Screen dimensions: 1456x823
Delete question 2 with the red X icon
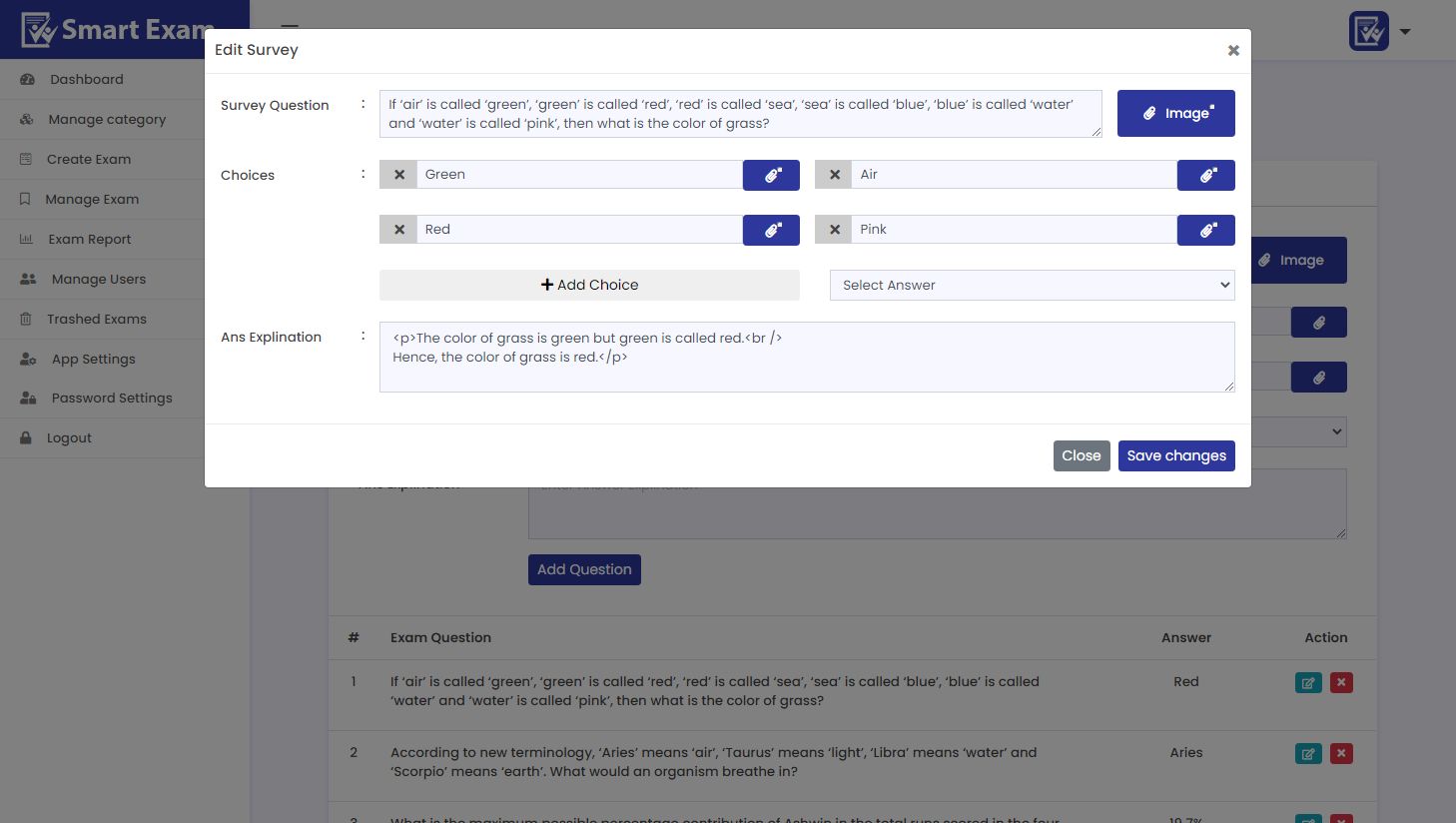(x=1341, y=754)
